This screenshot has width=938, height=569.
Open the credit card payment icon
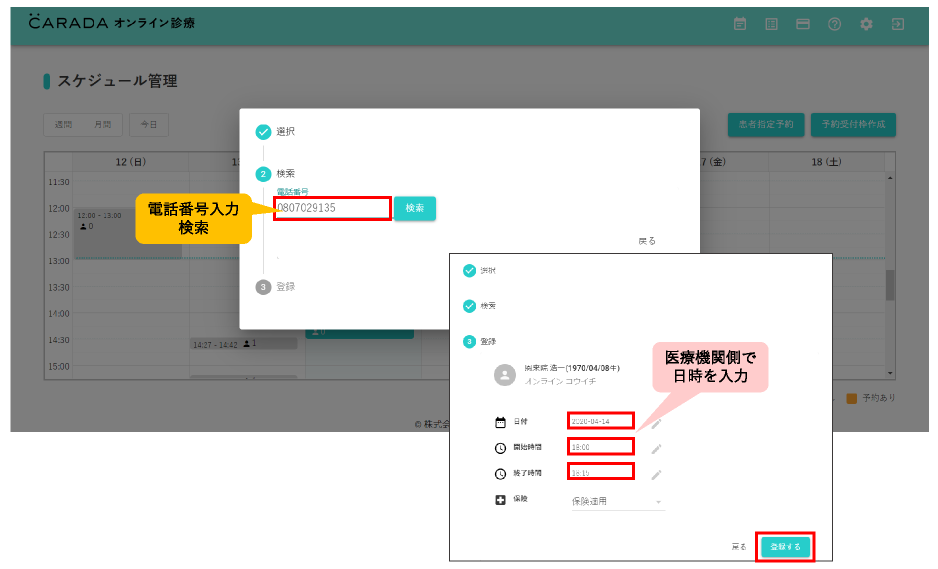point(802,24)
